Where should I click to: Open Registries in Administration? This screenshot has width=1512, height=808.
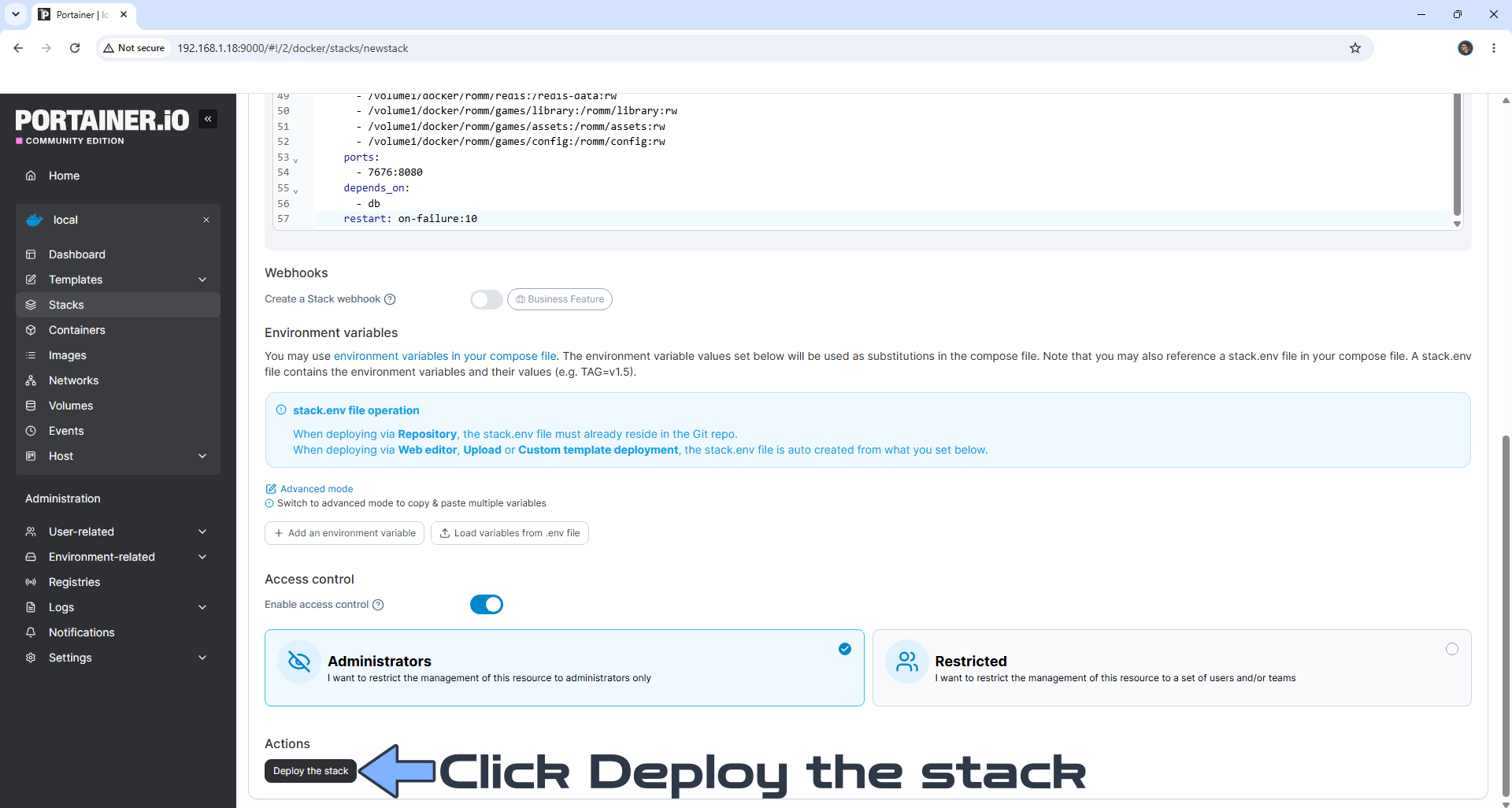click(118, 582)
